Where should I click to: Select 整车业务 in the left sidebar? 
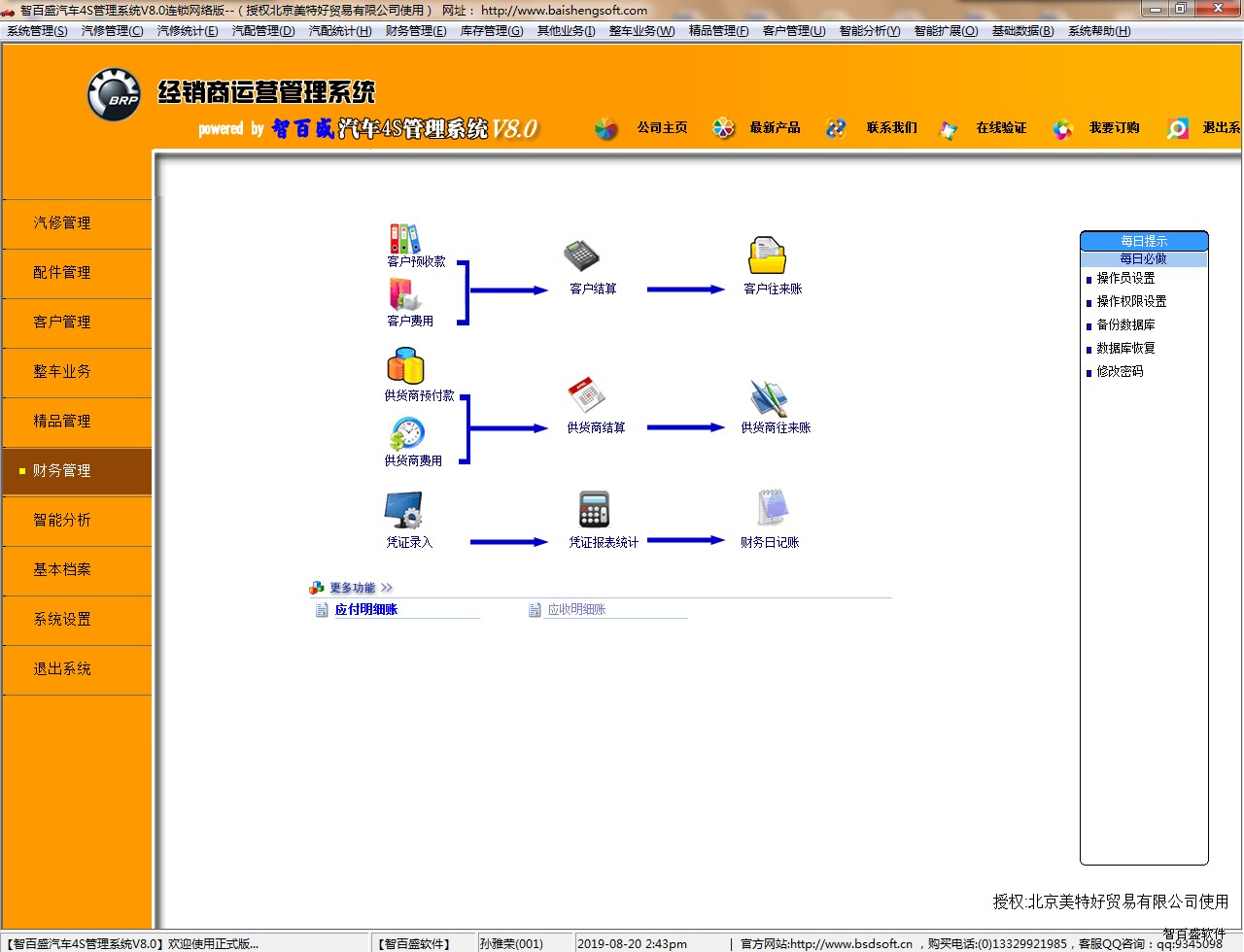[x=77, y=372]
